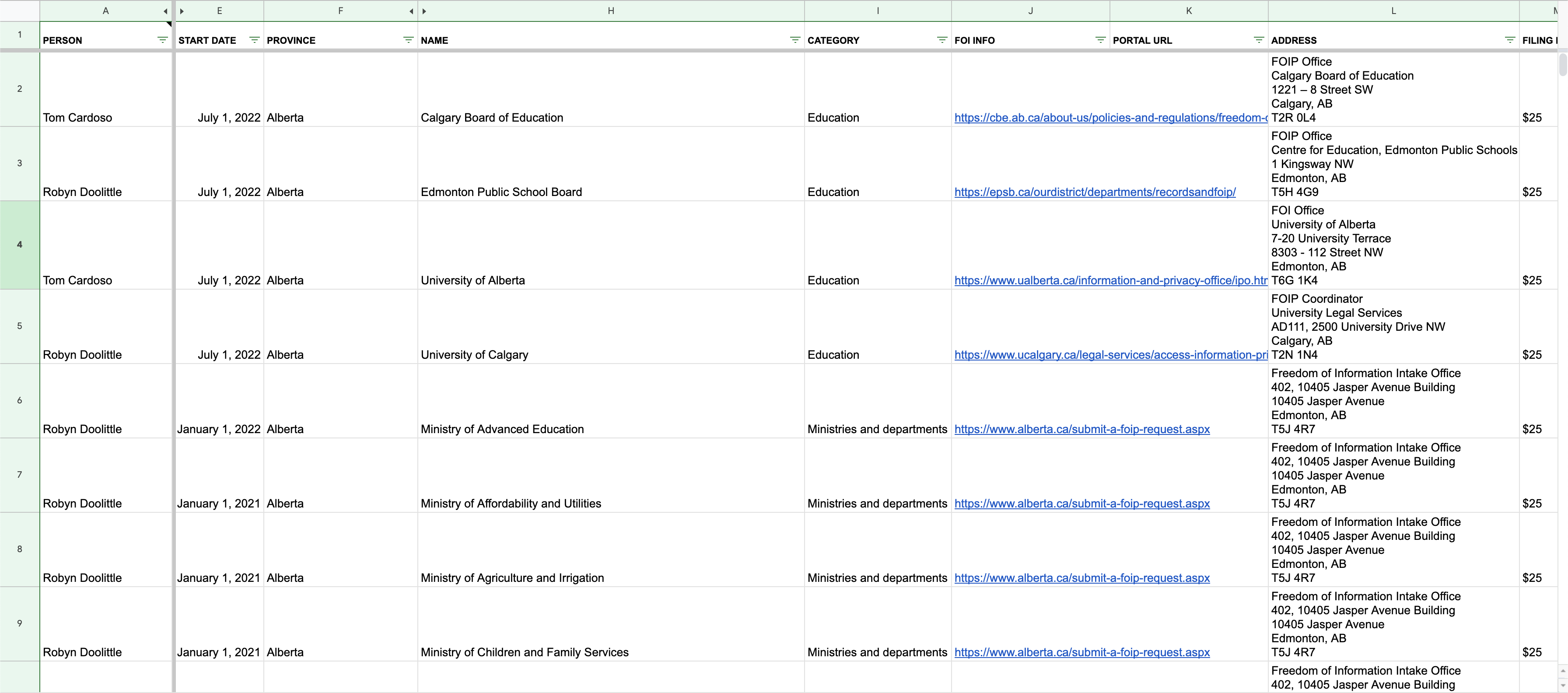This screenshot has width=1568, height=693.
Task: Open the alberta.ca submit-a-foip-request link
Action: (x=1082, y=429)
